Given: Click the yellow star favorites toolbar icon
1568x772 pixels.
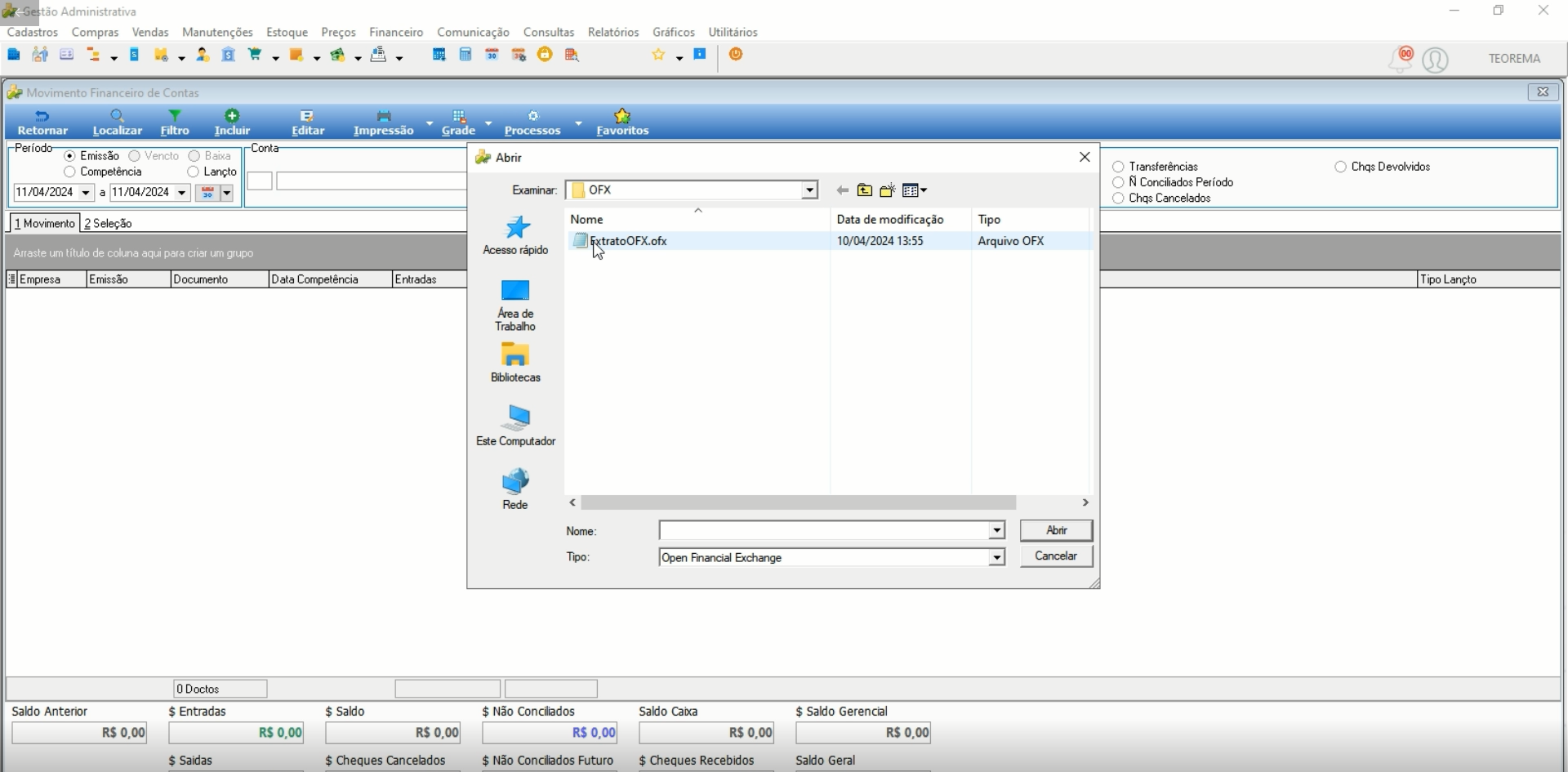Looking at the screenshot, I should coord(658,55).
